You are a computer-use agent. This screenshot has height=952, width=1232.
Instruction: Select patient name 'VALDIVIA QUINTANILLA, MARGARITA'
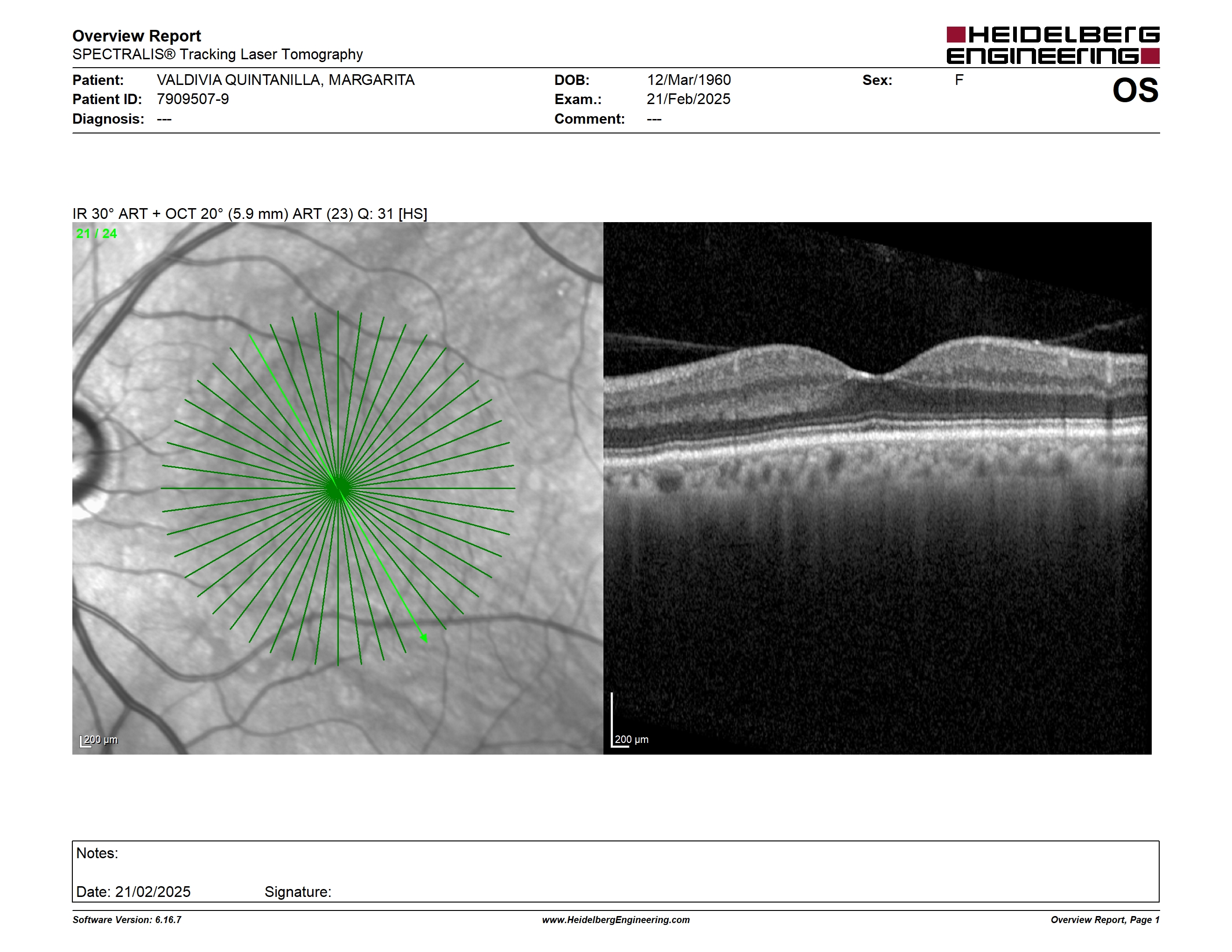(x=286, y=80)
